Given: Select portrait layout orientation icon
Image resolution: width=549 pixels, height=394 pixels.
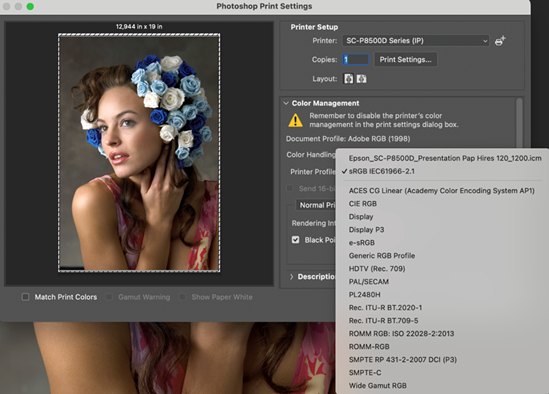Looking at the screenshot, I should [348, 79].
